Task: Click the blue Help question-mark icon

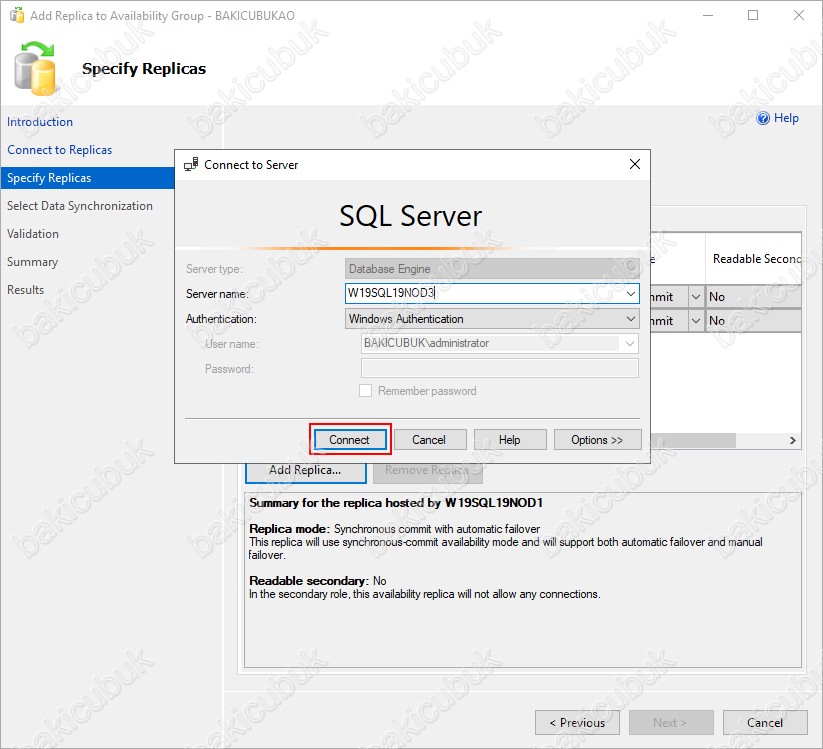Action: pyautogui.click(x=763, y=118)
